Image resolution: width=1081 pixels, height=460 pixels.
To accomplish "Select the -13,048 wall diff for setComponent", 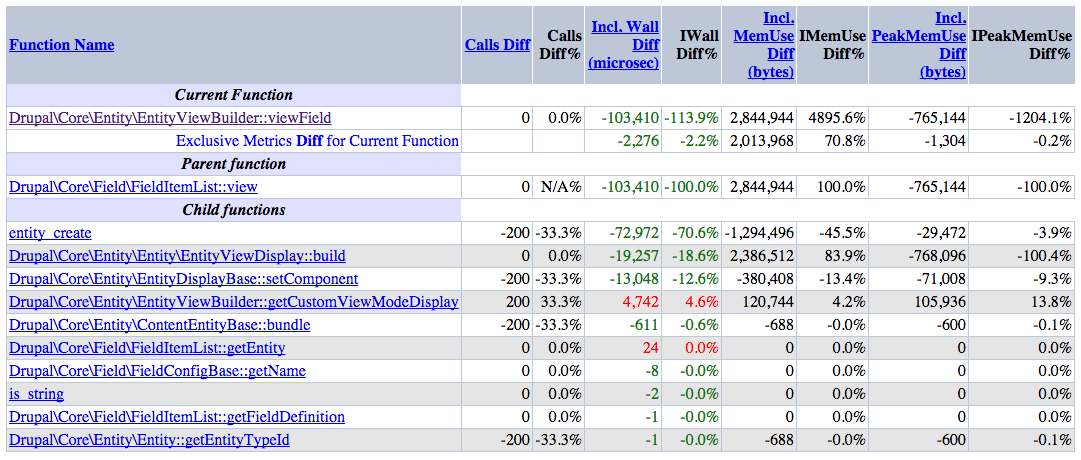I will coord(633,279).
